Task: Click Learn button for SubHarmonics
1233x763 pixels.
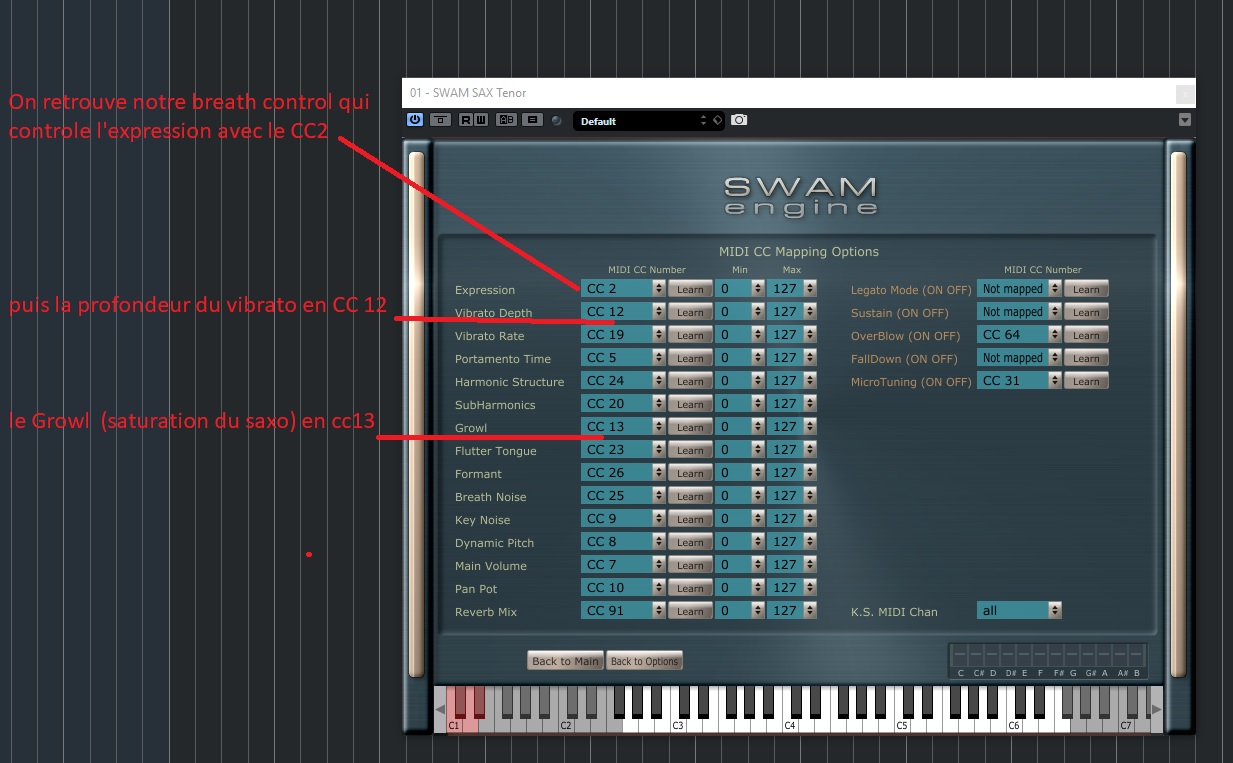Action: tap(690, 405)
